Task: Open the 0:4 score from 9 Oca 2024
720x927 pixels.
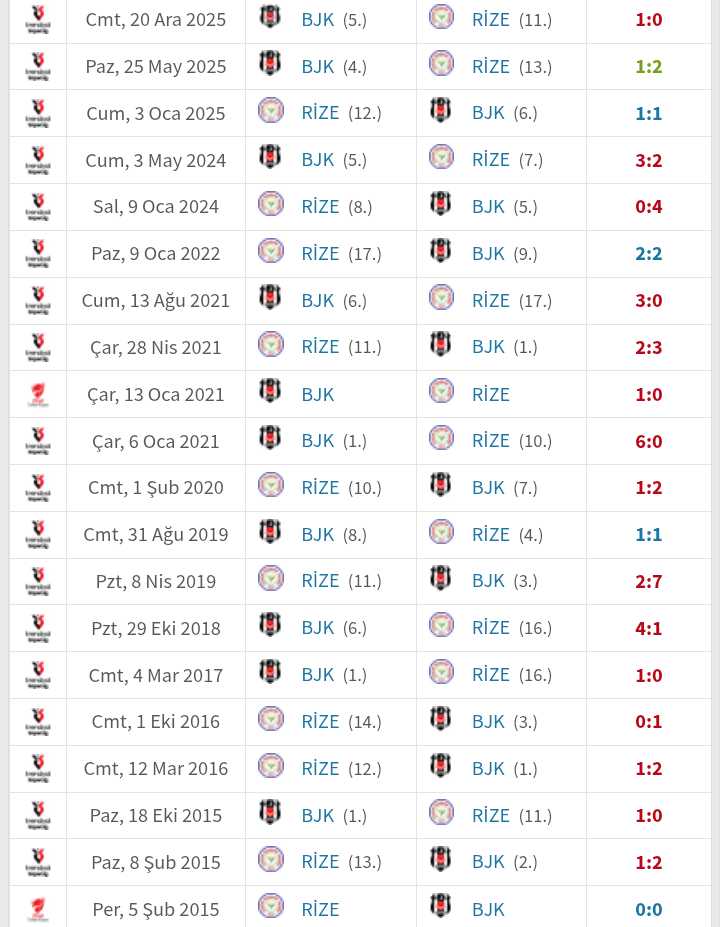Action: tap(648, 207)
